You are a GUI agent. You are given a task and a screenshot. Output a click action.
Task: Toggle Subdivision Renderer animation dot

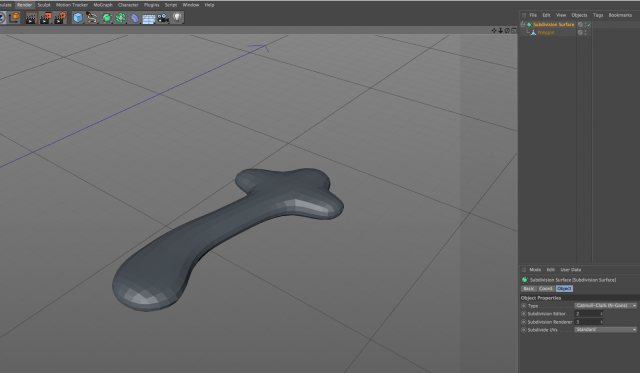click(524, 322)
